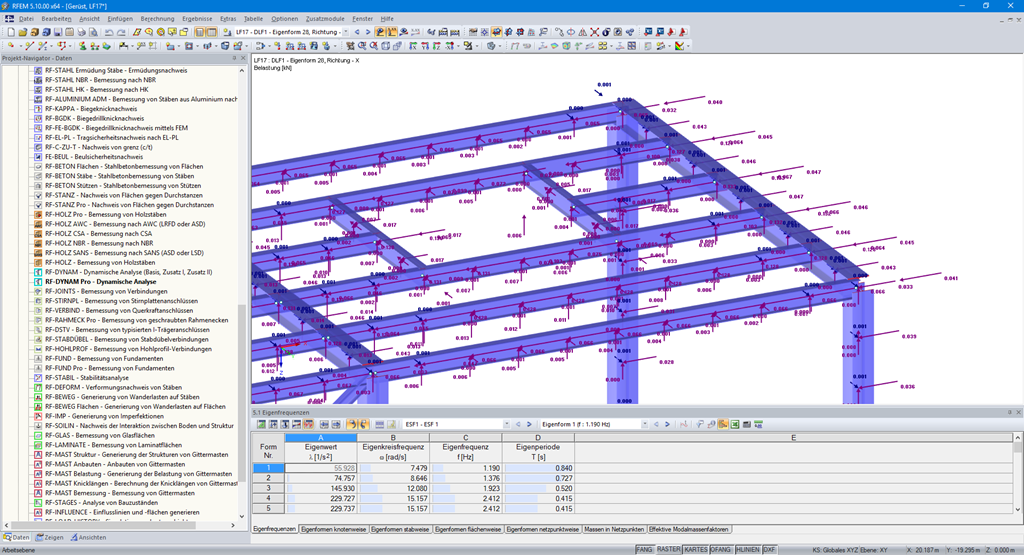Click the RFEM application menu icon
This screenshot has width=1024, height=555.
click(x=9, y=19)
